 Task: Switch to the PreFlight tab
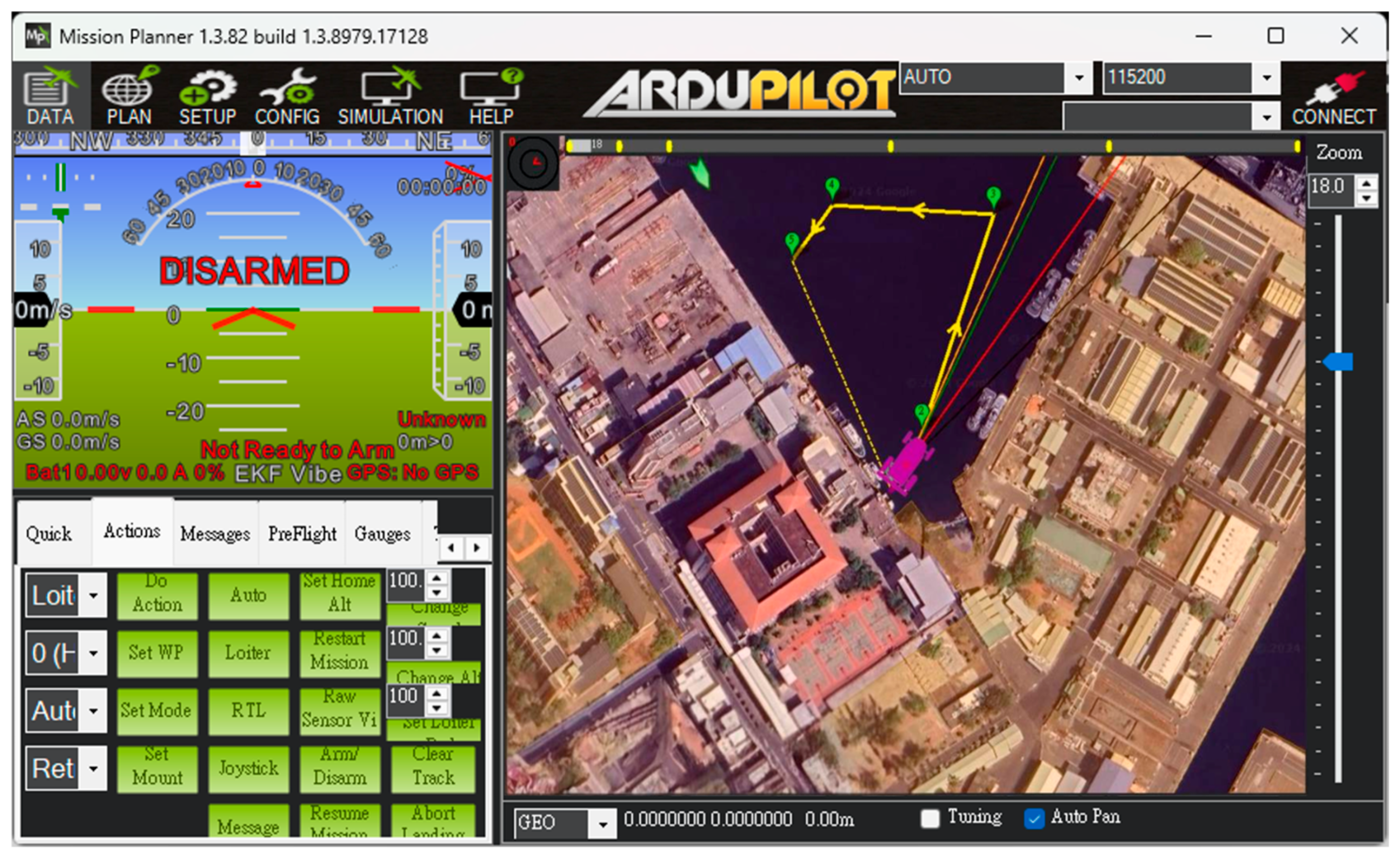[302, 534]
